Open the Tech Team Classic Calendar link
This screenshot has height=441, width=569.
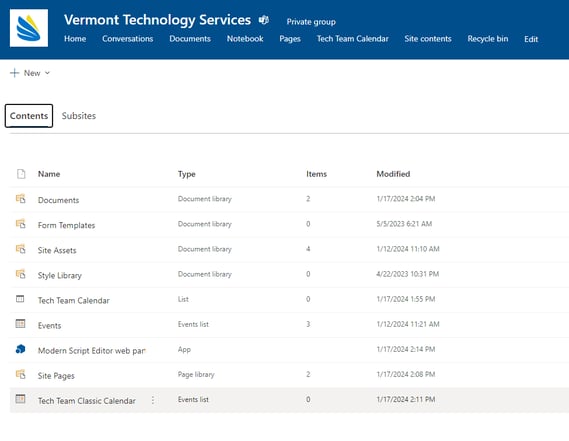coord(87,401)
